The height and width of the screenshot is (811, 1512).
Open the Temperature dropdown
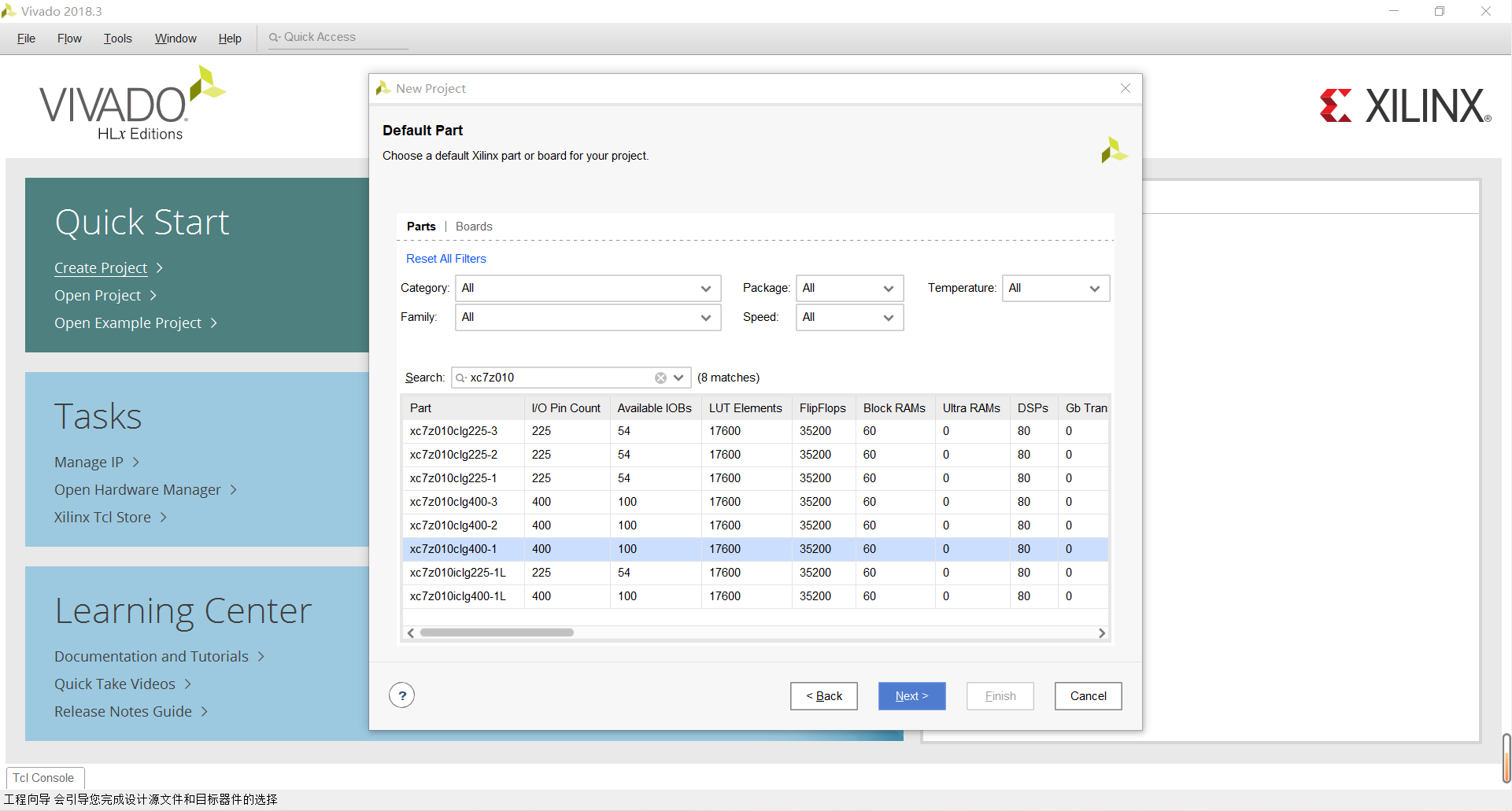point(1055,288)
